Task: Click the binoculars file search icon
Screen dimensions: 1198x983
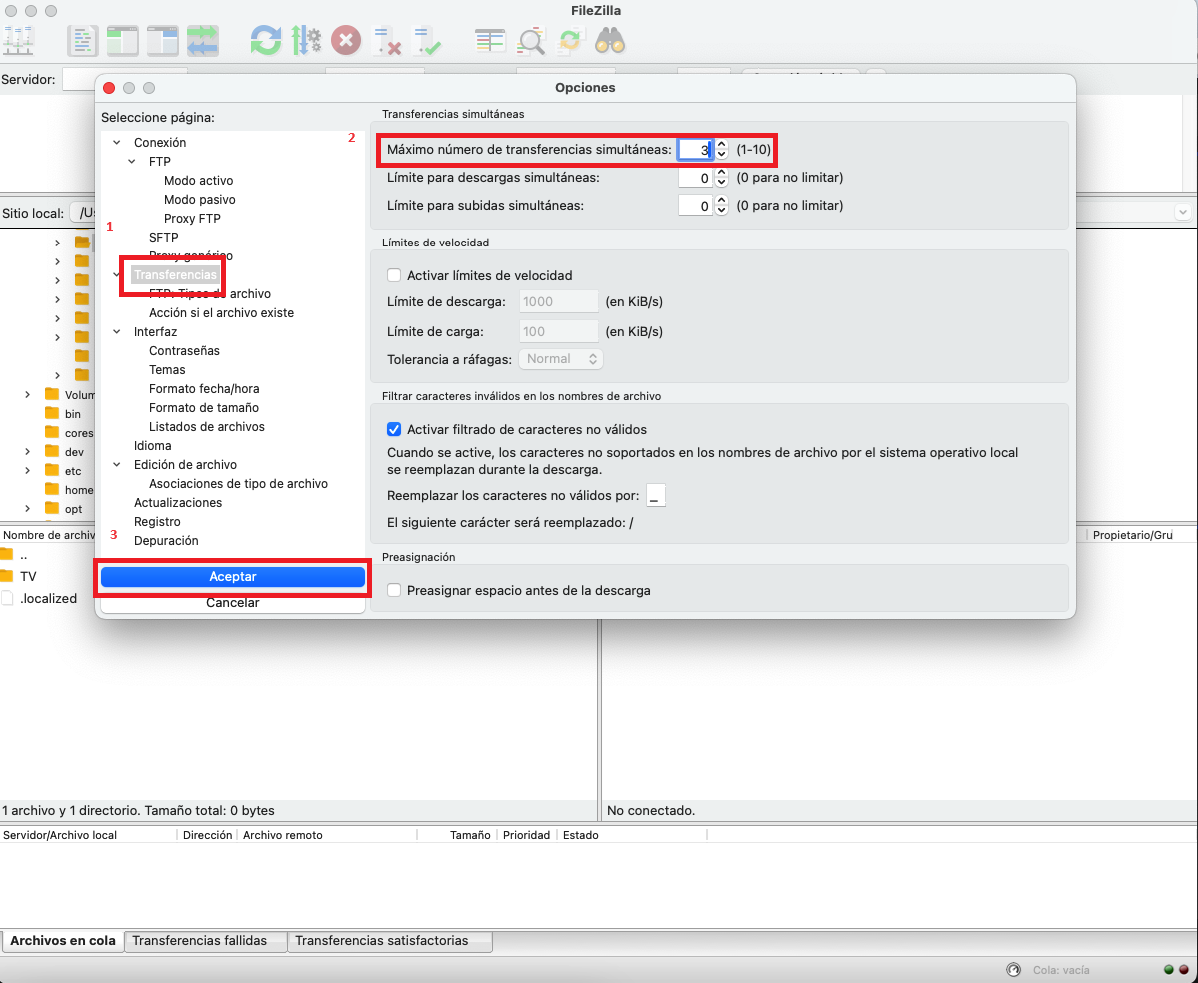Action: tap(610, 40)
